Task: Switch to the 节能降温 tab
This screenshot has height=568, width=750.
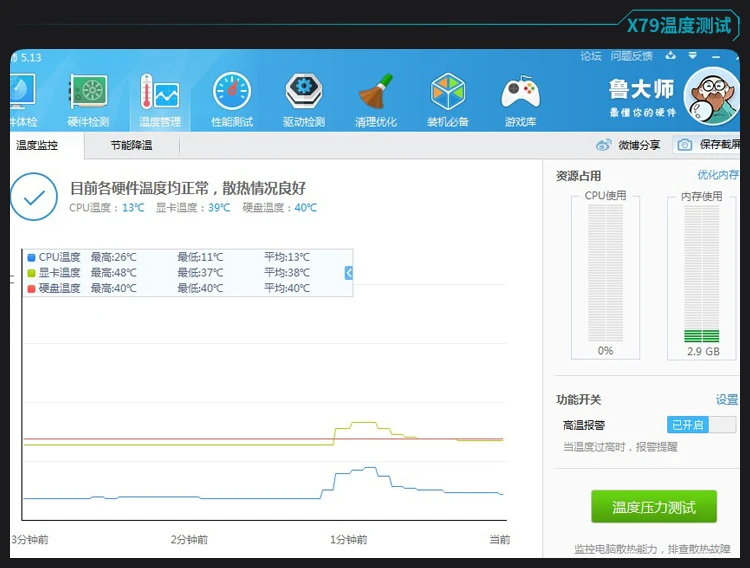Action: pos(132,145)
